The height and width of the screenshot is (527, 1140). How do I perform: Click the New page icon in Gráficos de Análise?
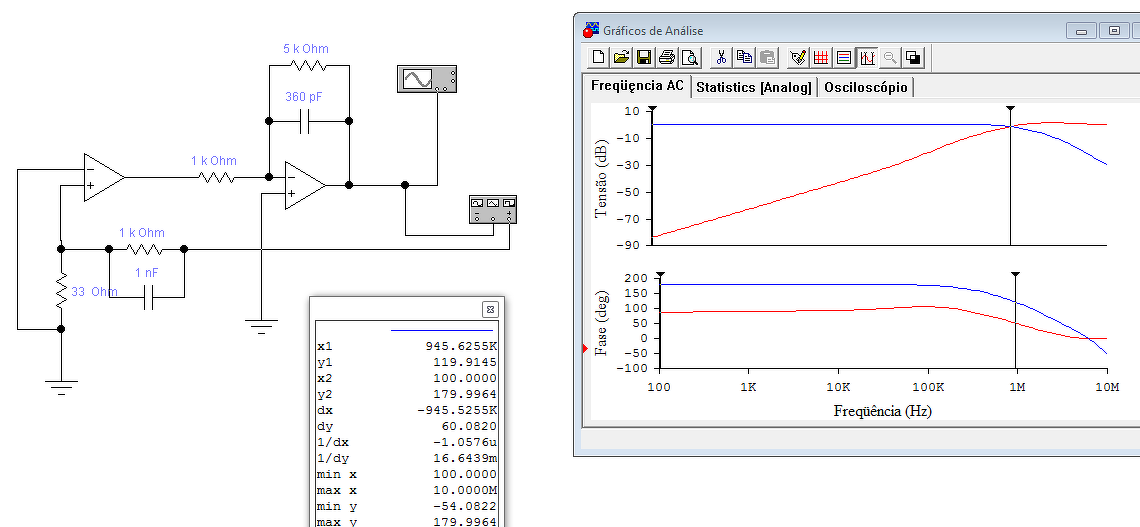click(x=599, y=57)
